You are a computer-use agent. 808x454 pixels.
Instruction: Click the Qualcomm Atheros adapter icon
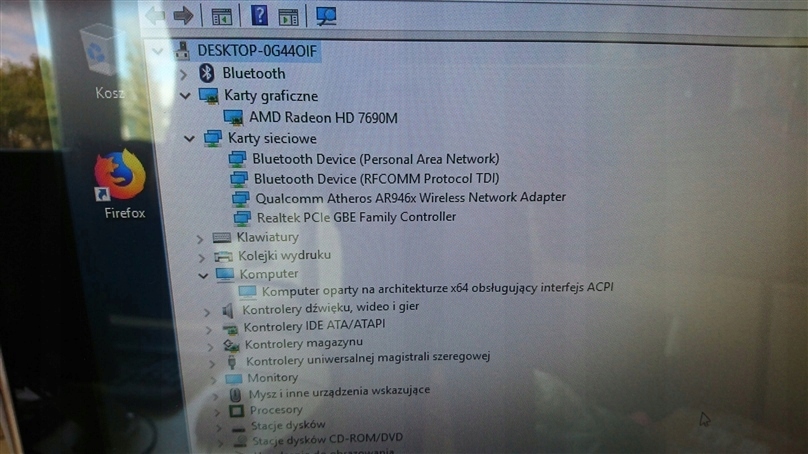coord(241,198)
